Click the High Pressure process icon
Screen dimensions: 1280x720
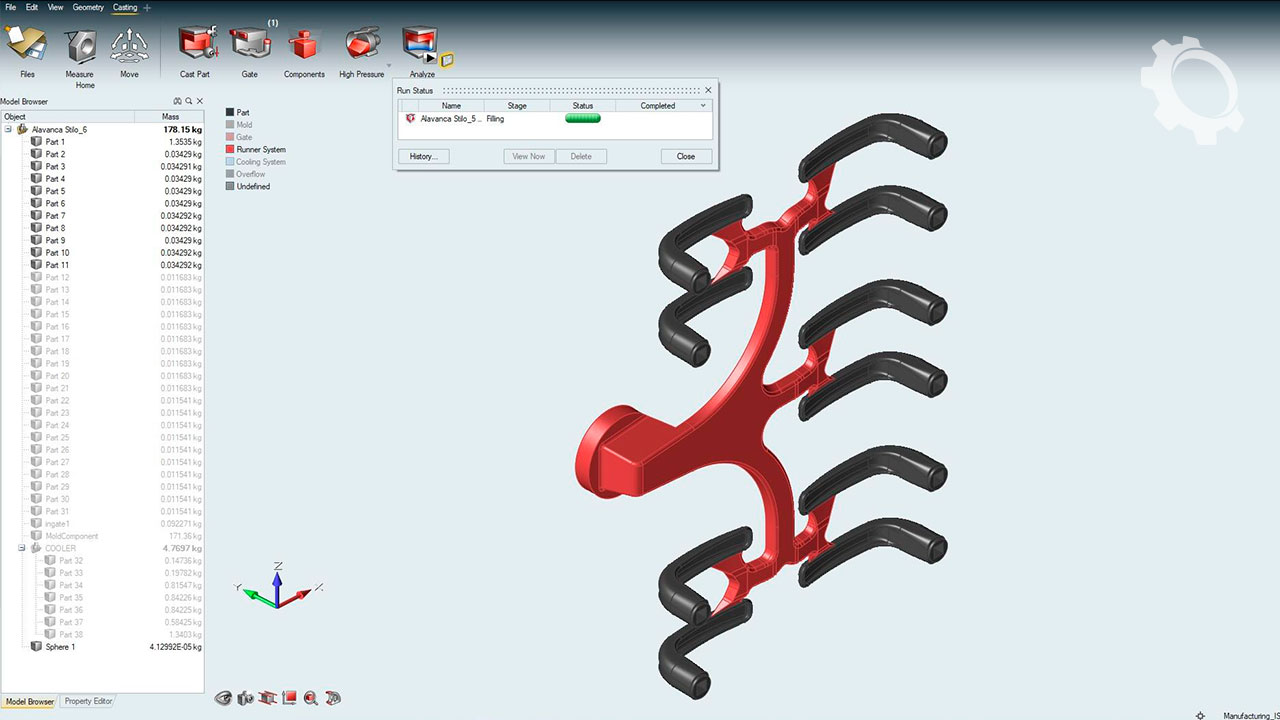(x=361, y=44)
